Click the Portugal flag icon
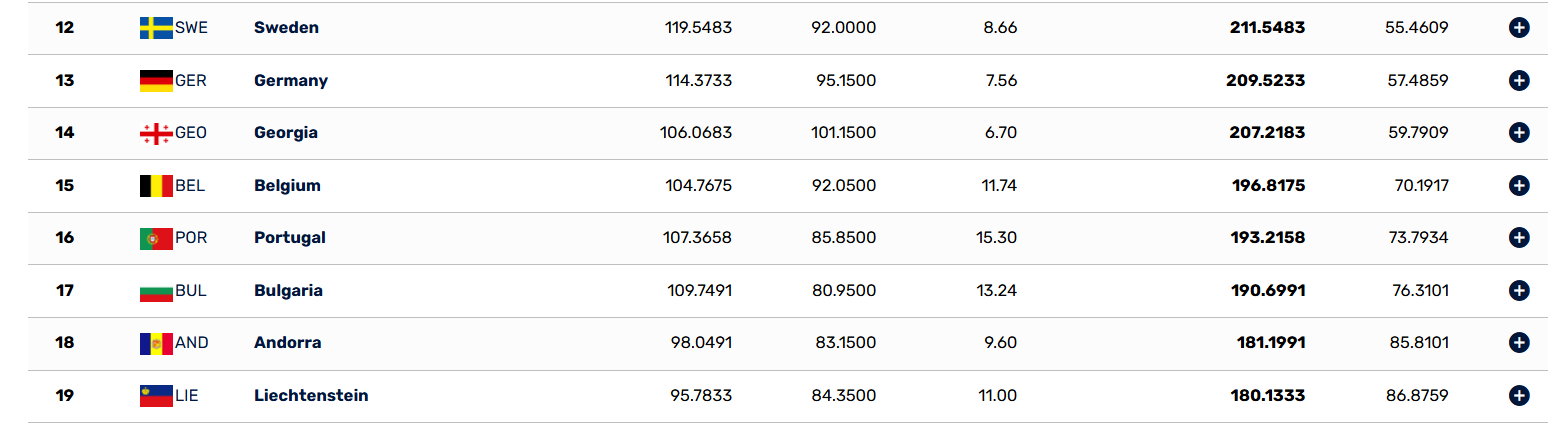This screenshot has width=1563, height=434. pos(156,238)
